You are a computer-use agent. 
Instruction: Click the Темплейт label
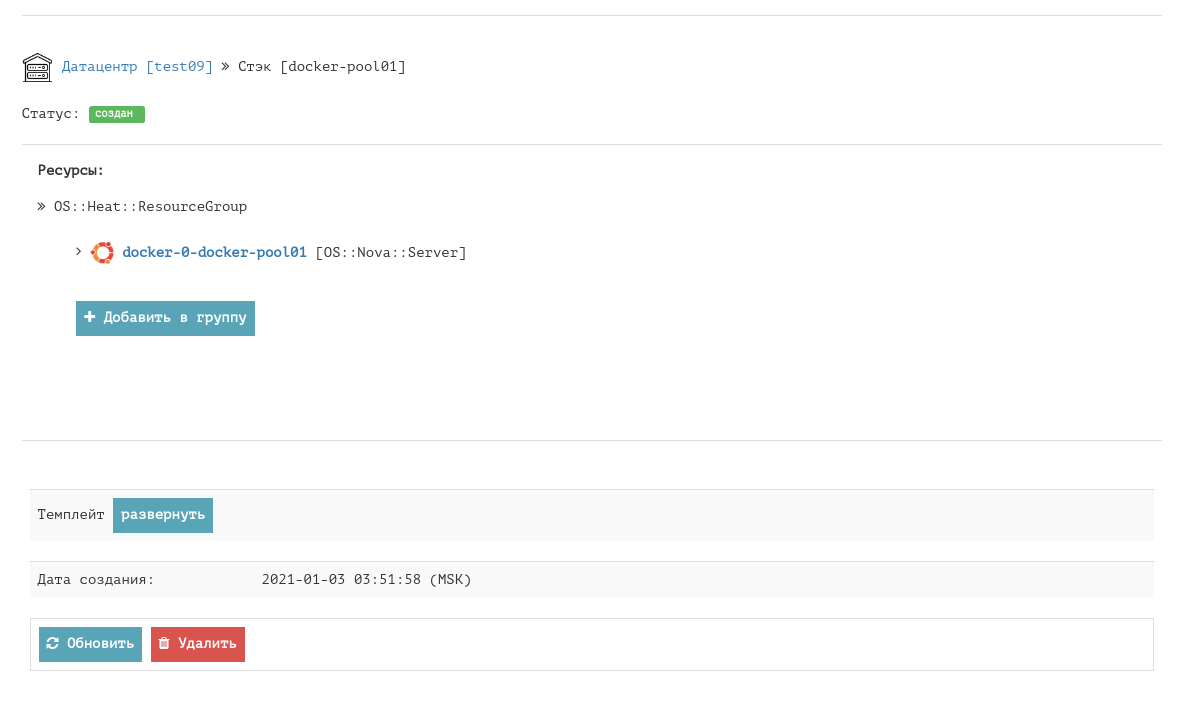click(x=71, y=515)
